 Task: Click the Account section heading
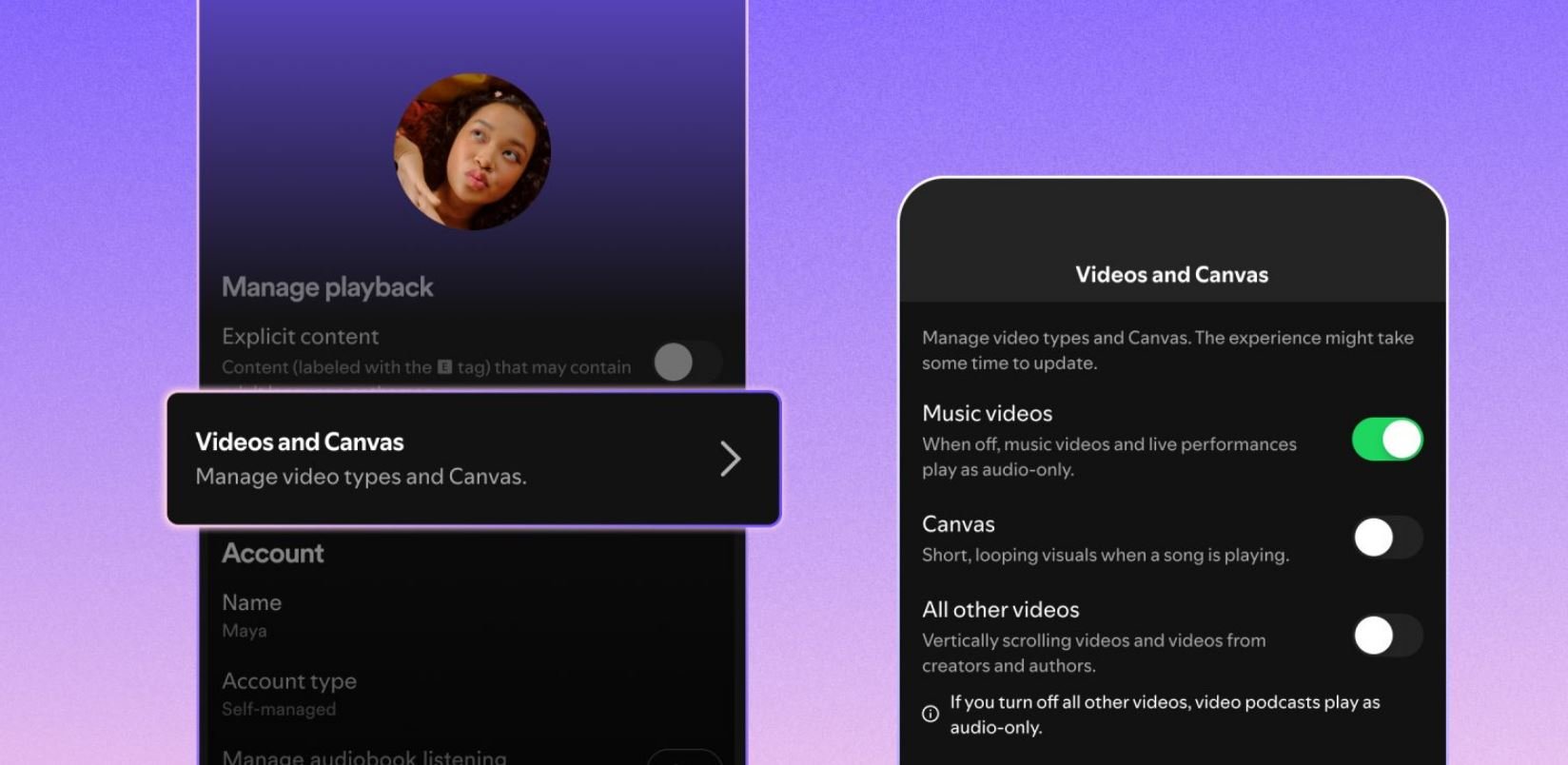pyautogui.click(x=273, y=554)
